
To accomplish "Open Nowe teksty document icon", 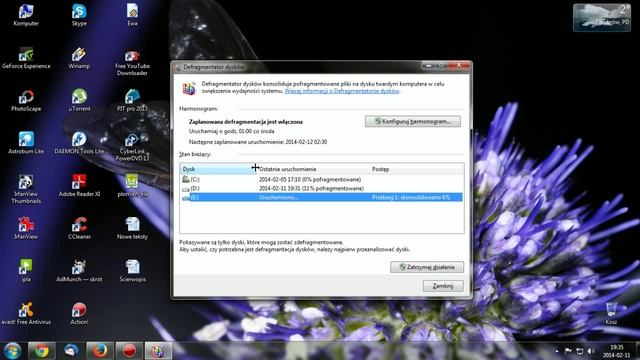I will [x=132, y=229].
